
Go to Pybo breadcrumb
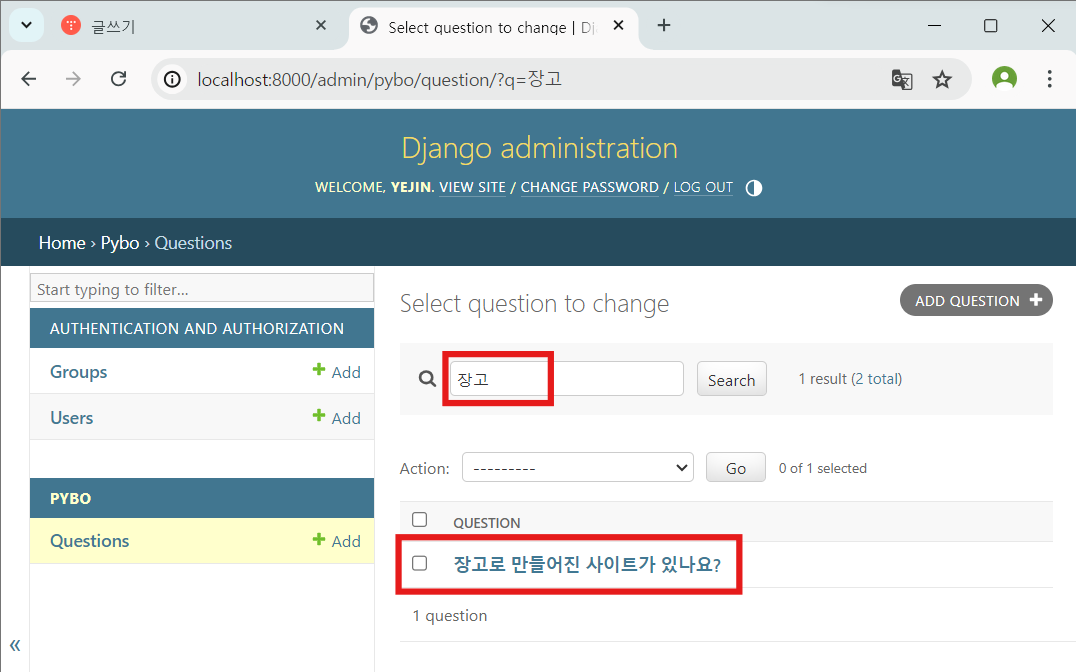point(120,243)
